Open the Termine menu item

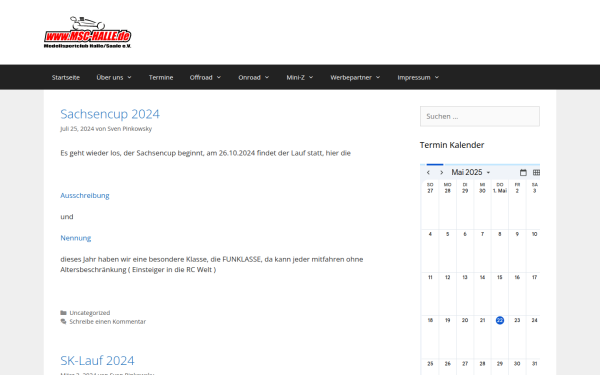(x=161, y=77)
